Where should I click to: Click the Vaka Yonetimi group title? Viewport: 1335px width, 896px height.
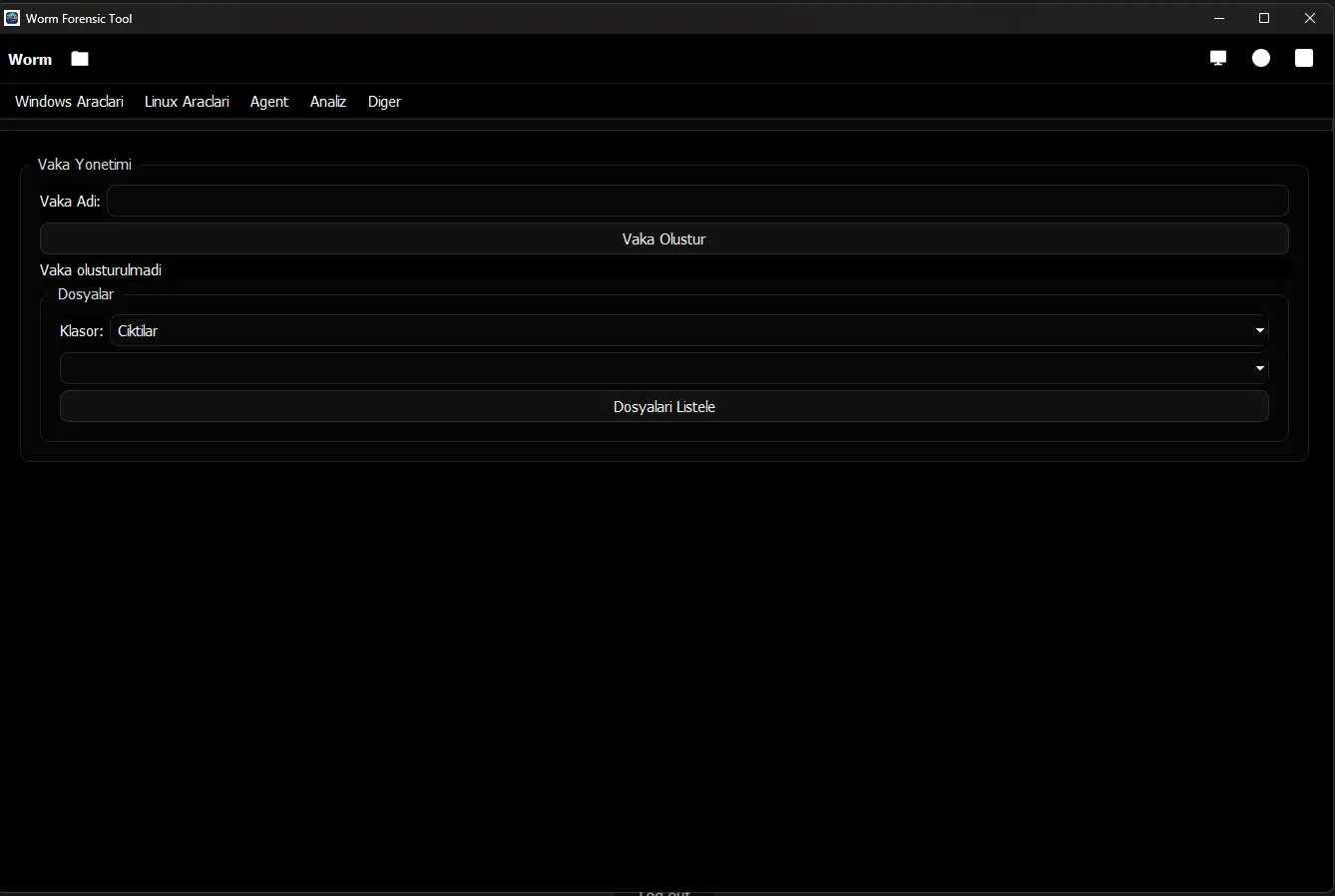pos(85,165)
